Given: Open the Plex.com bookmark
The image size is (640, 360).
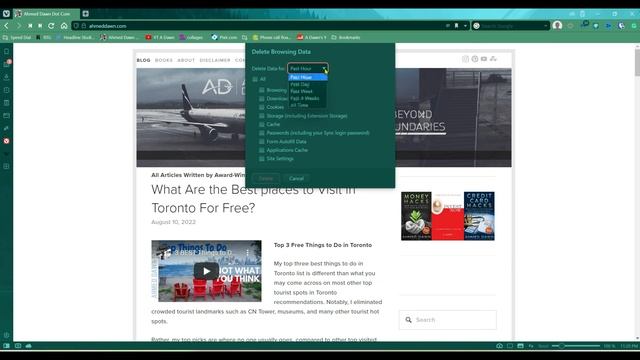Looking at the screenshot, I should pyautogui.click(x=224, y=37).
